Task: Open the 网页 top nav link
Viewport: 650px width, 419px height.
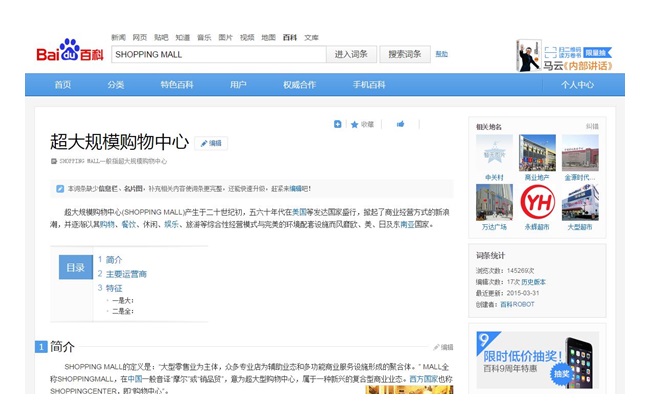Action: [x=140, y=37]
